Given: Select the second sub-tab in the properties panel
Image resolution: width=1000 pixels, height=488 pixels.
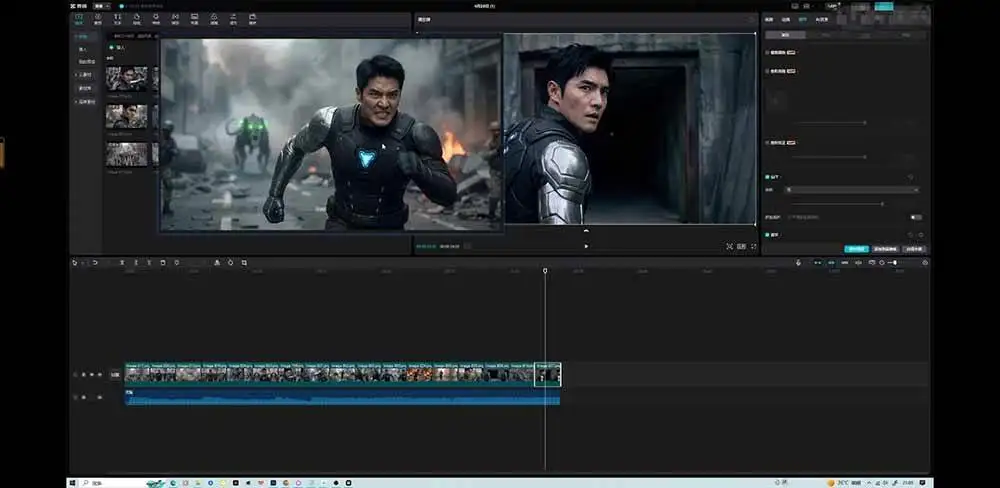Looking at the screenshot, I should click(825, 35).
